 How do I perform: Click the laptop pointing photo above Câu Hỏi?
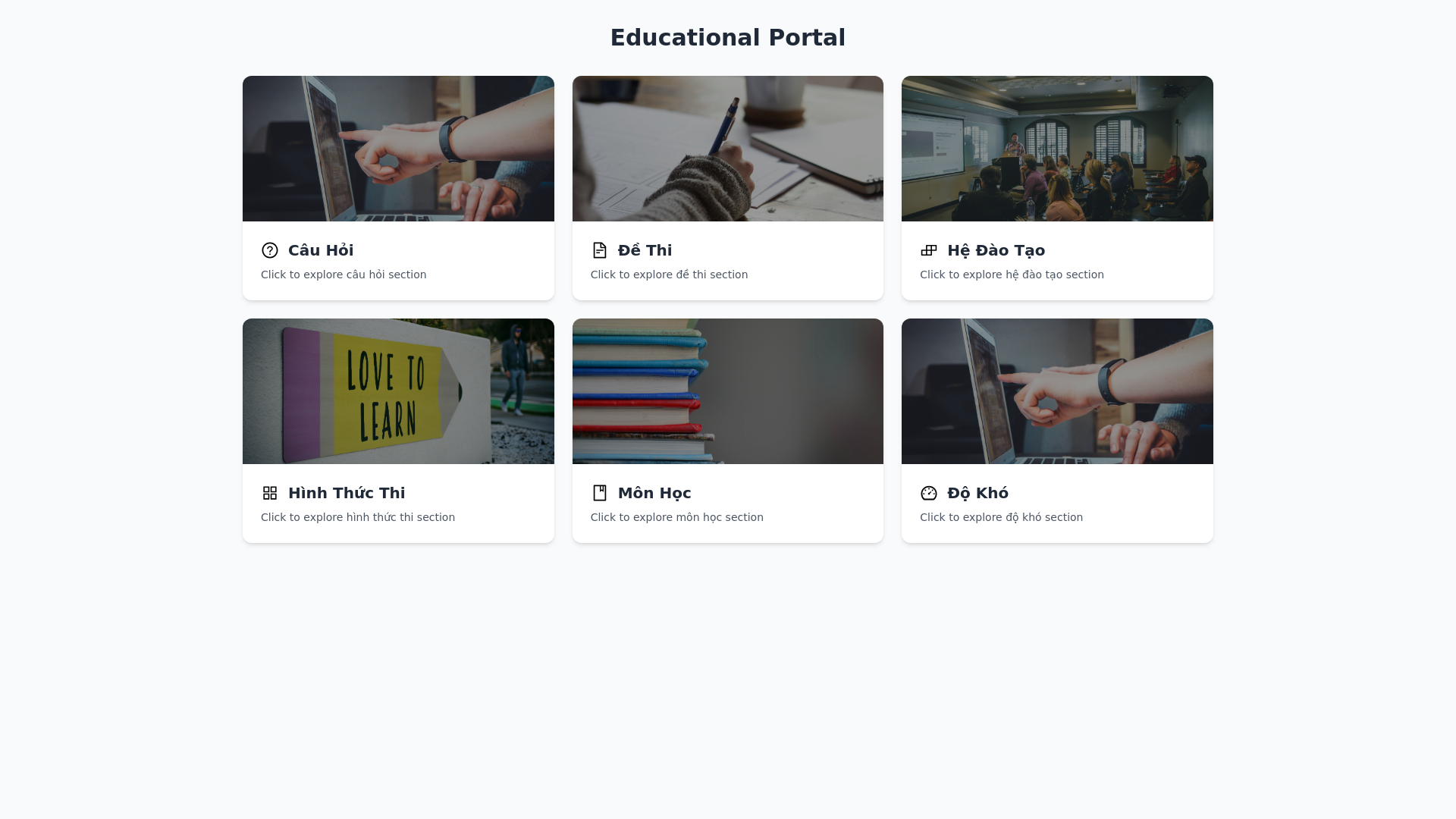pyautogui.click(x=398, y=149)
